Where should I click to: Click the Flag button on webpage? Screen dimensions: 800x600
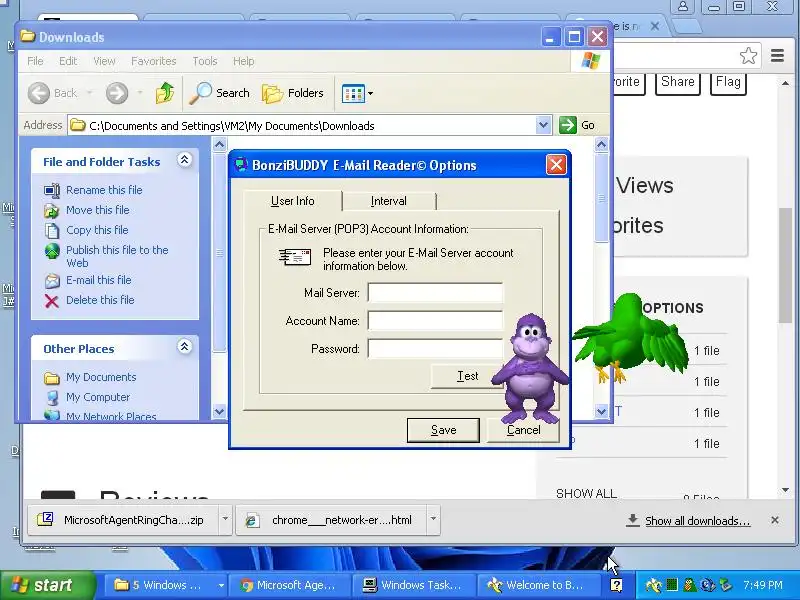[728, 82]
